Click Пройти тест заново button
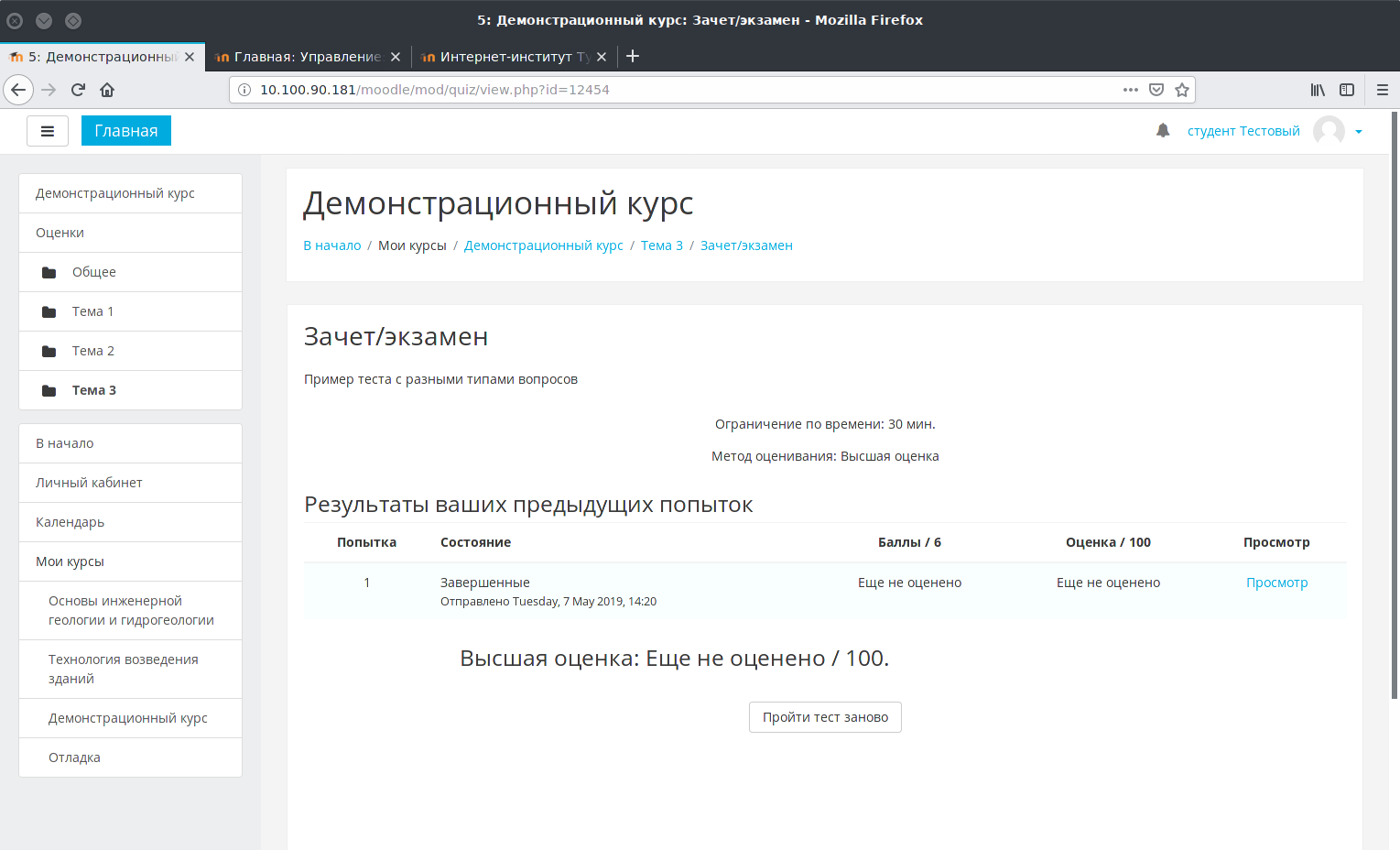 pos(825,717)
